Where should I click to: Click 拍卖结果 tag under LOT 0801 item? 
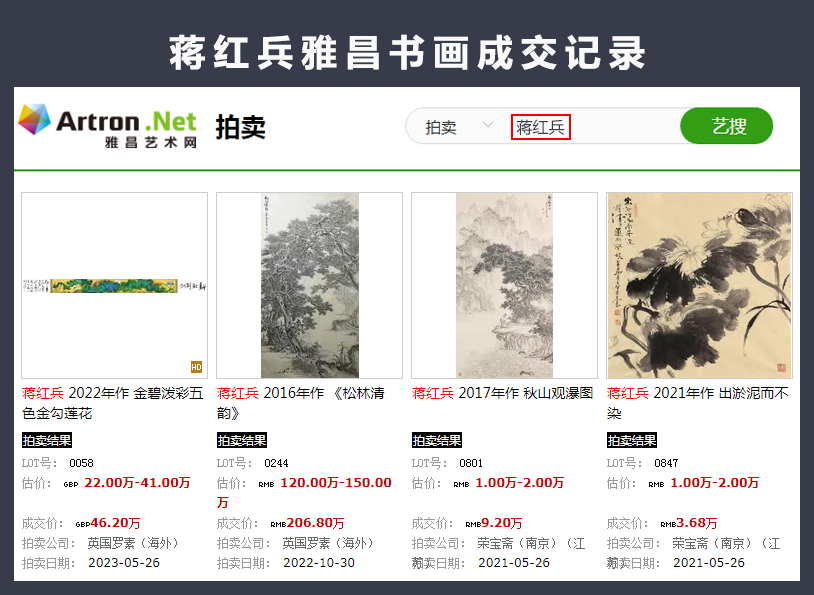click(x=437, y=440)
